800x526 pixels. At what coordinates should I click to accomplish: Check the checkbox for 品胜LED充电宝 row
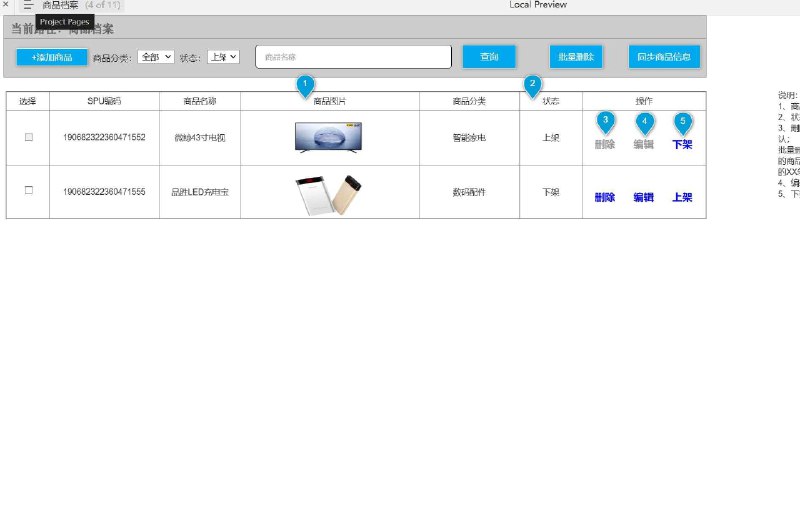[29, 190]
